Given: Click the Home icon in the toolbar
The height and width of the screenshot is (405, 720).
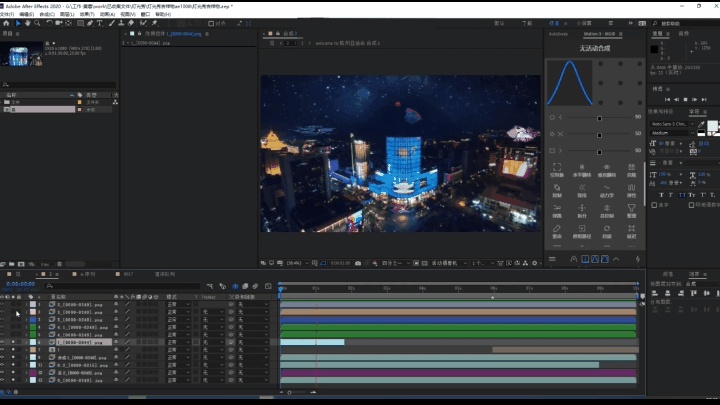Looking at the screenshot, I should pyautogui.click(x=6, y=23).
